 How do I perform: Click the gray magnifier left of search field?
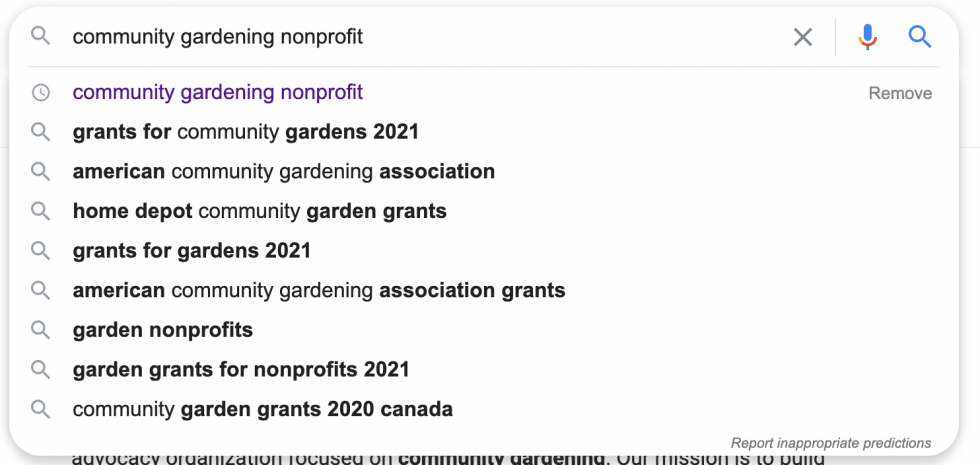click(x=41, y=36)
